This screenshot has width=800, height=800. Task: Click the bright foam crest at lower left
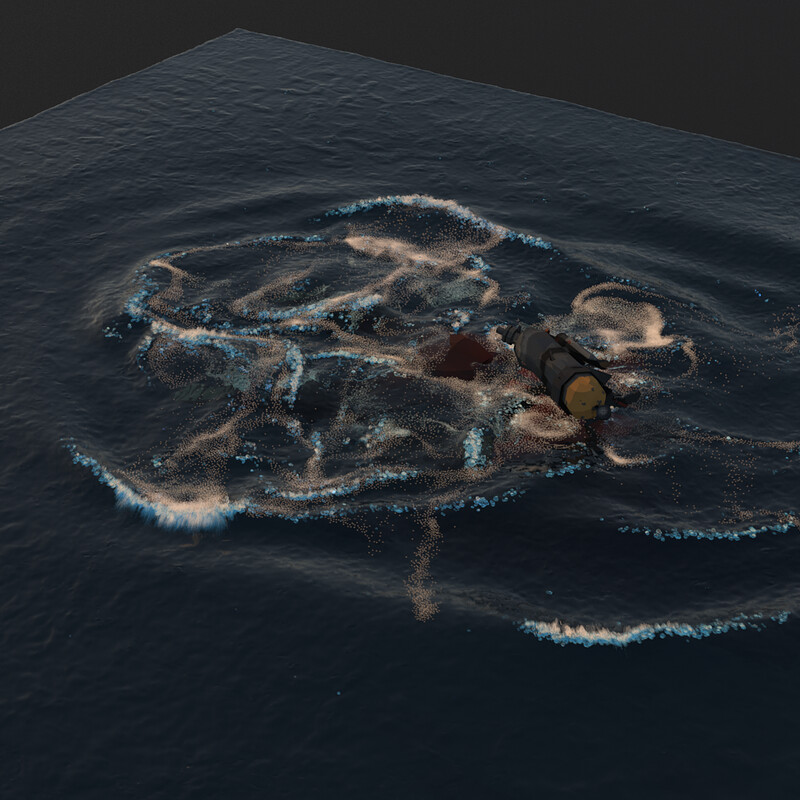tap(185, 510)
